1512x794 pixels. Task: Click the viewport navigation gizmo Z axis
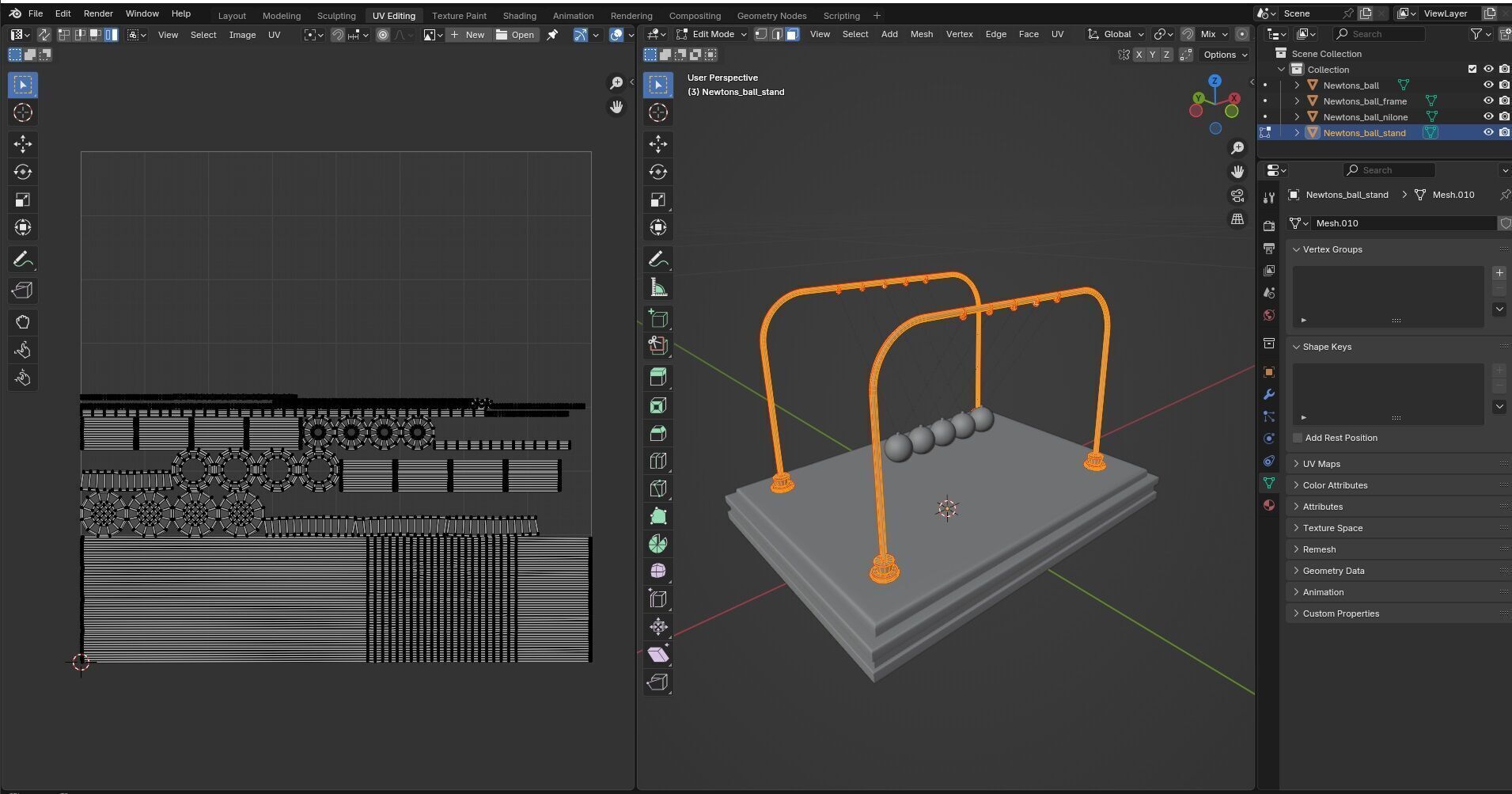(1215, 81)
